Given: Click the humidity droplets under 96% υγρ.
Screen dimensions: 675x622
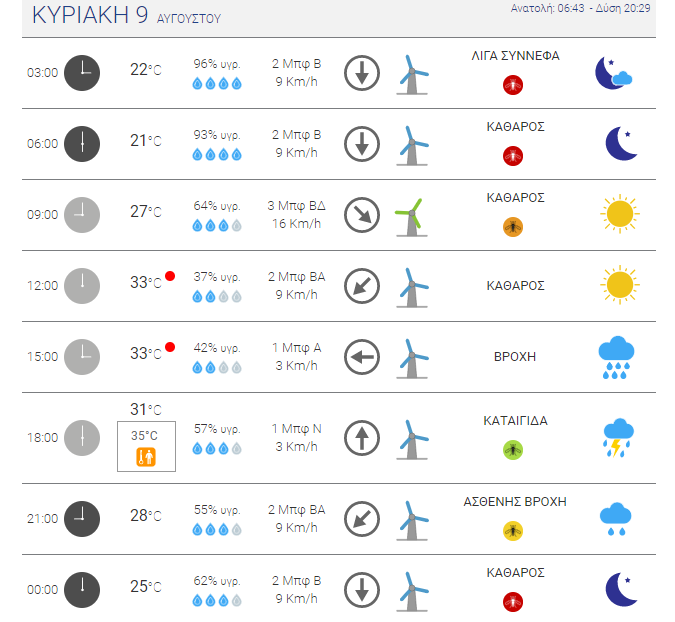Looking at the screenshot, I should [217, 84].
